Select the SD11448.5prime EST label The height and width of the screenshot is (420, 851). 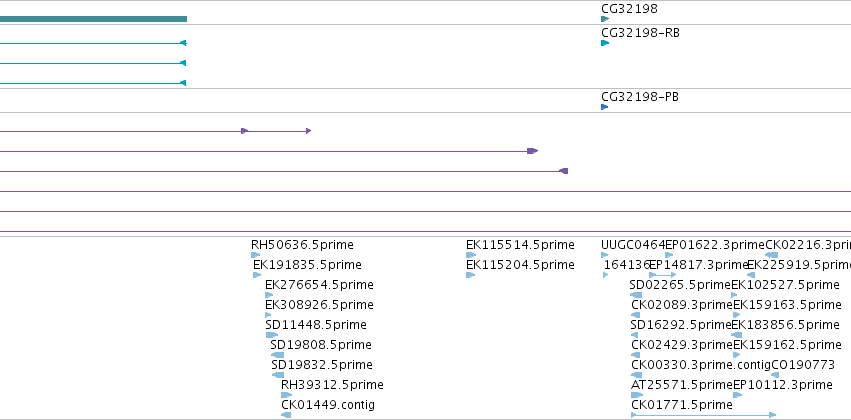pos(316,325)
